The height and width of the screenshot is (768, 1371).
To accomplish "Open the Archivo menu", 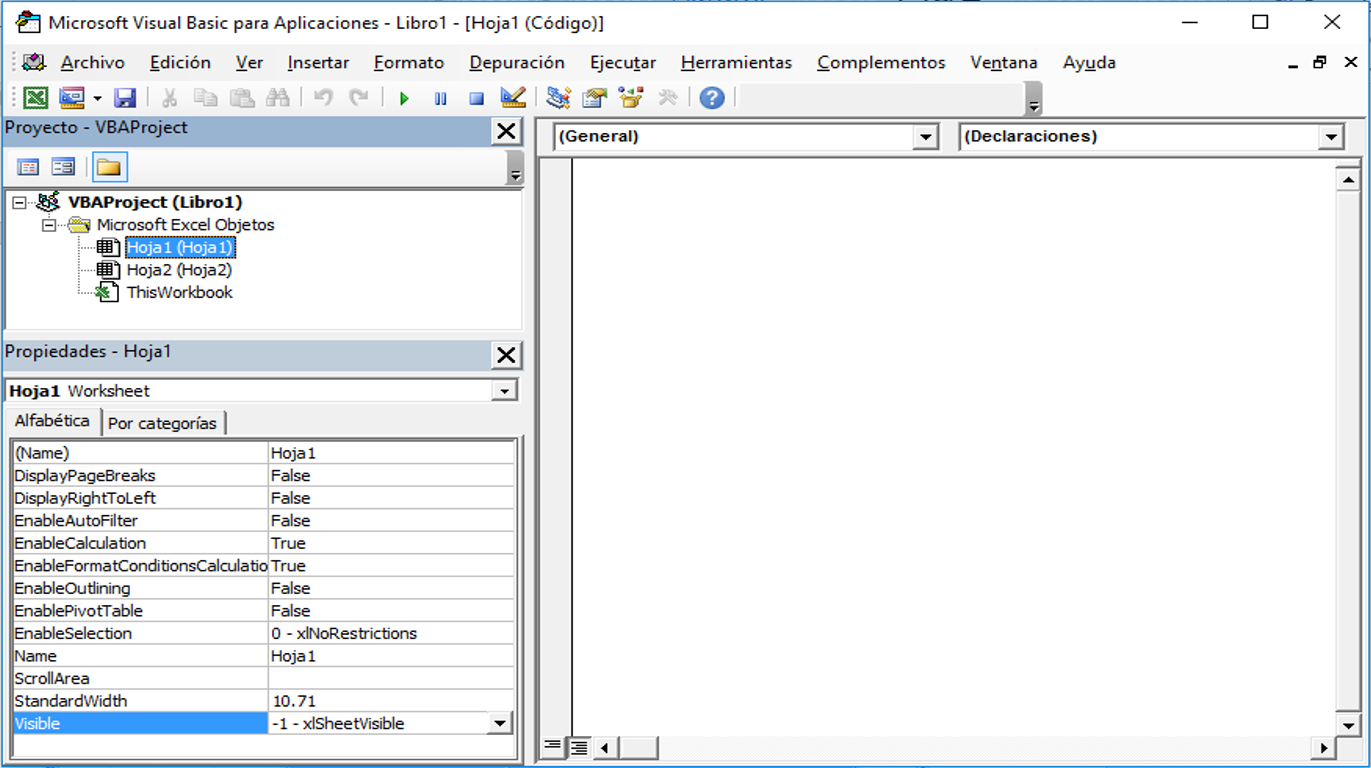I will click(x=93, y=62).
